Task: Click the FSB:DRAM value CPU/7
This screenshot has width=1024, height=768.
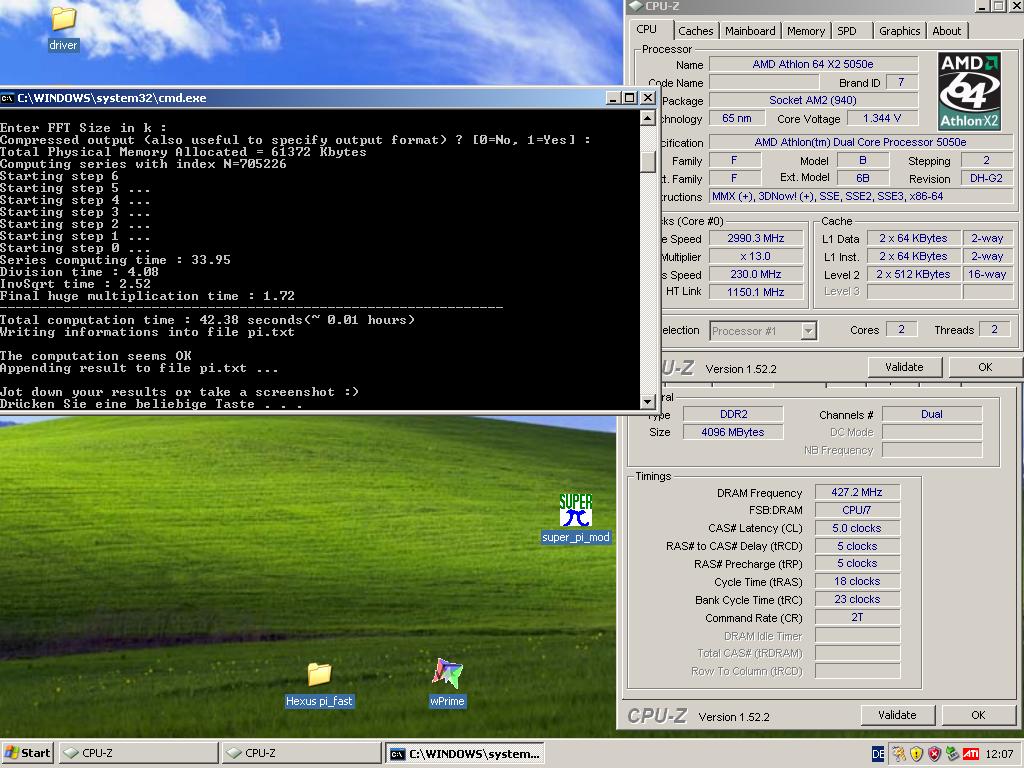Action: (857, 509)
